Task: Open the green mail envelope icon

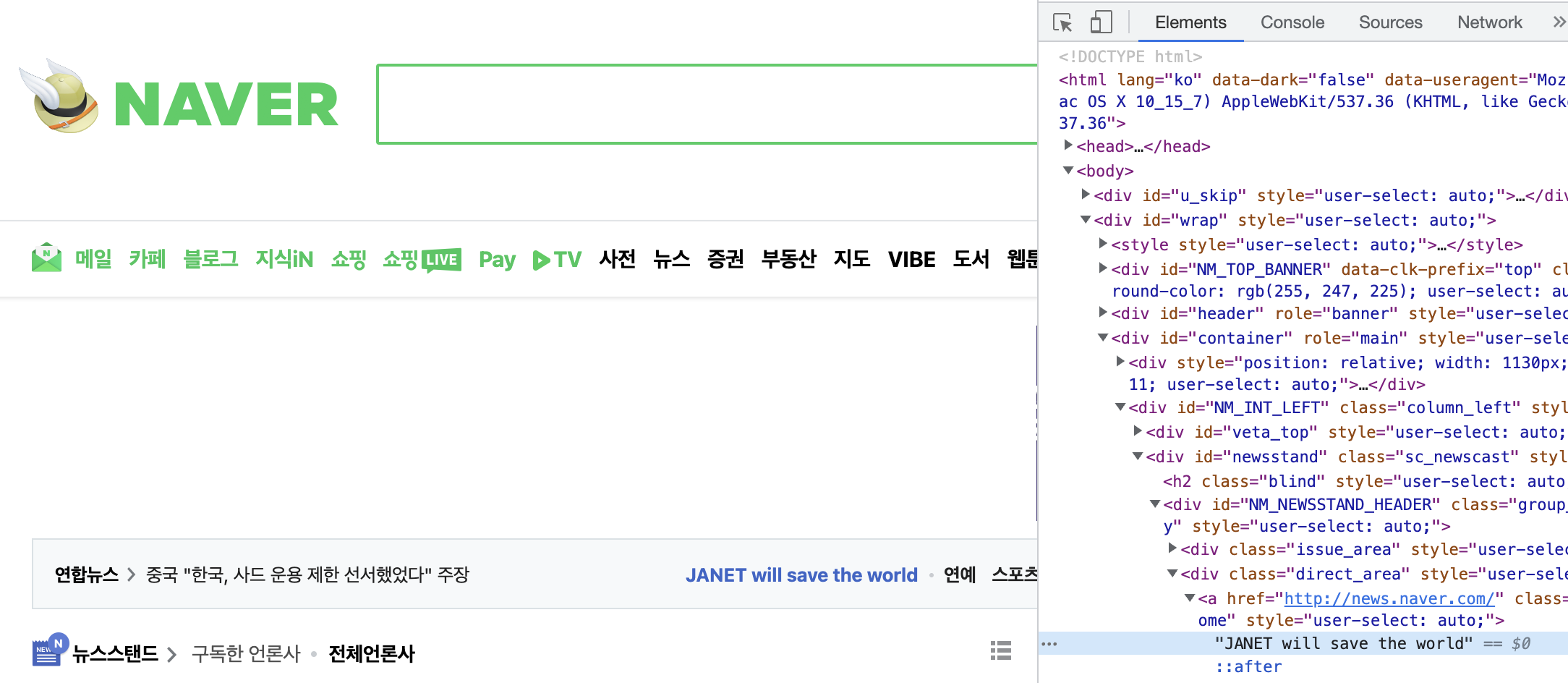Action: (x=47, y=258)
